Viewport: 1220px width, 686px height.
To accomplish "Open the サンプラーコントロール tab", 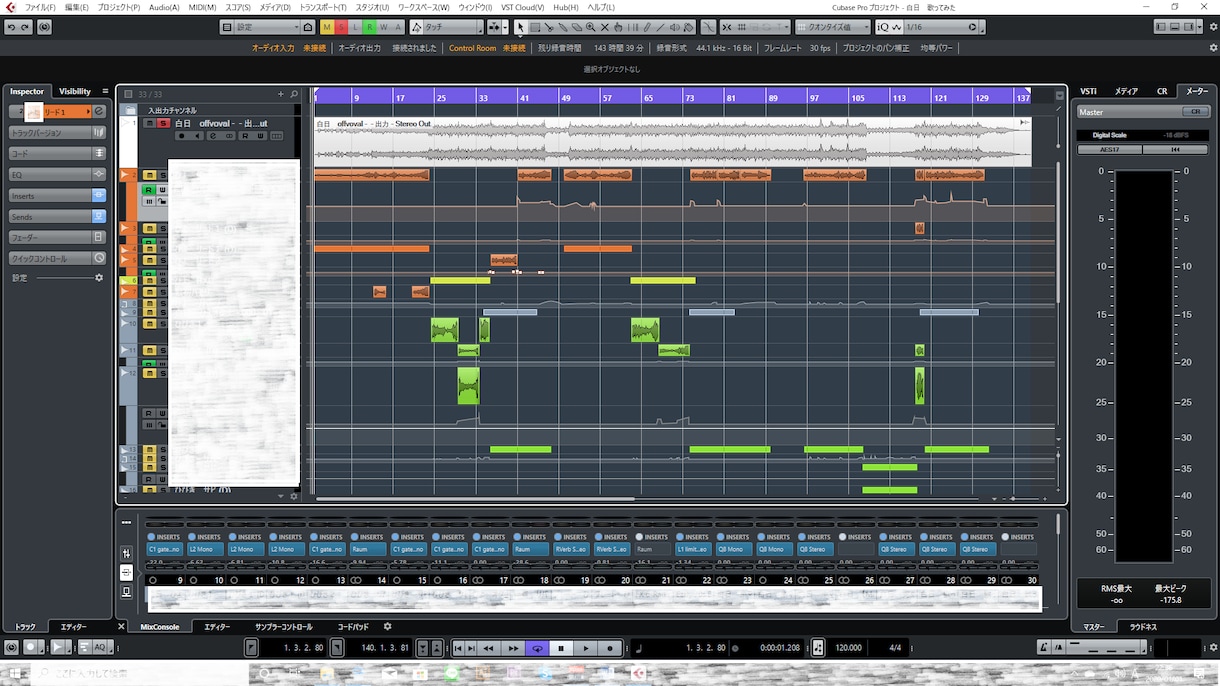I will coord(284,627).
